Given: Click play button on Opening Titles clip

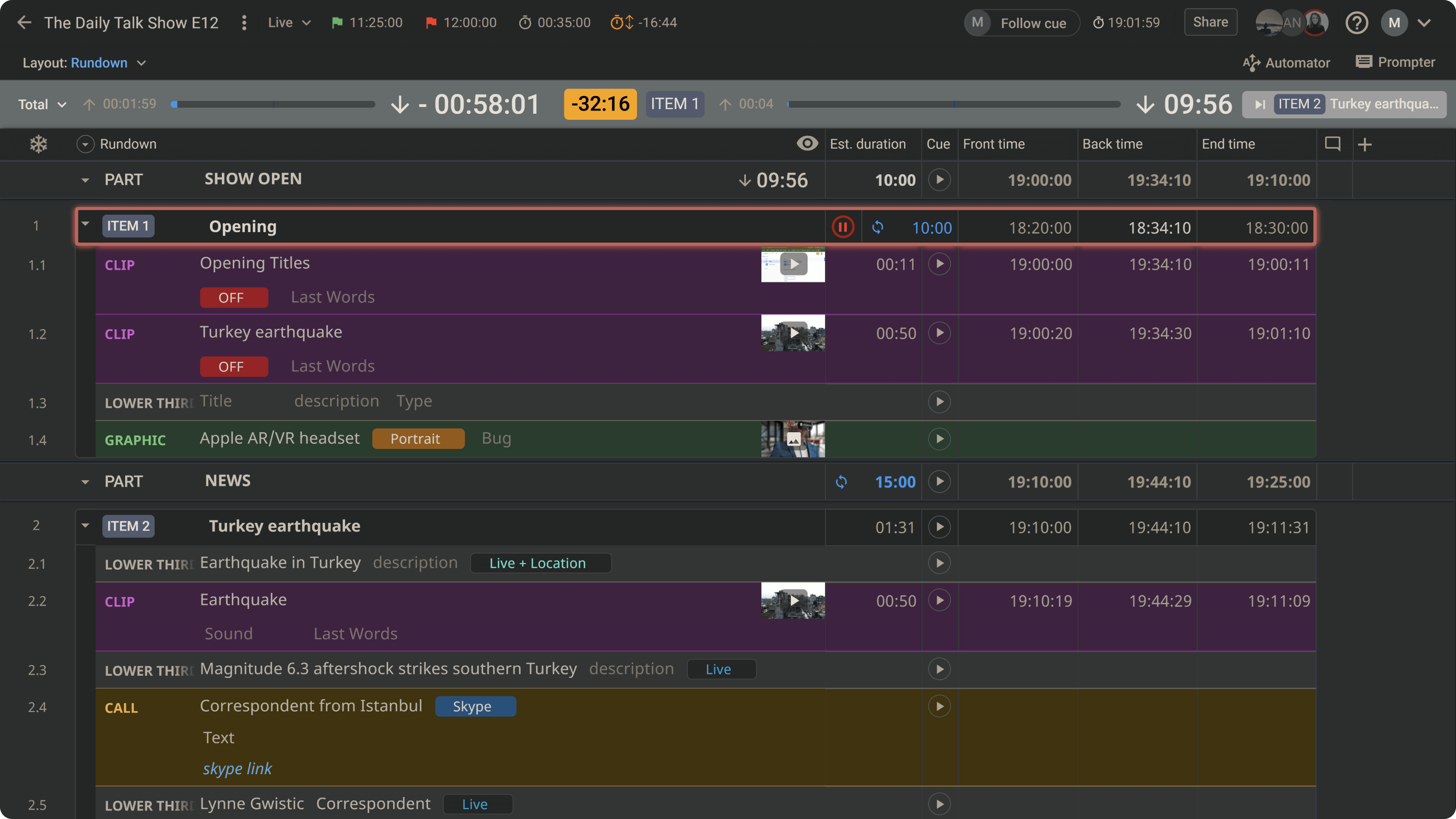Looking at the screenshot, I should coord(938,264).
